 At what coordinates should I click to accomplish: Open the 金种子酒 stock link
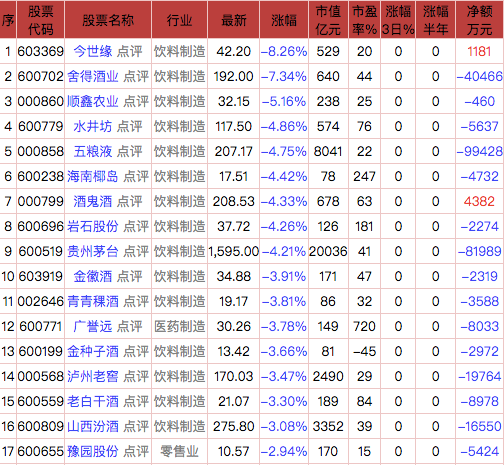pos(93,351)
